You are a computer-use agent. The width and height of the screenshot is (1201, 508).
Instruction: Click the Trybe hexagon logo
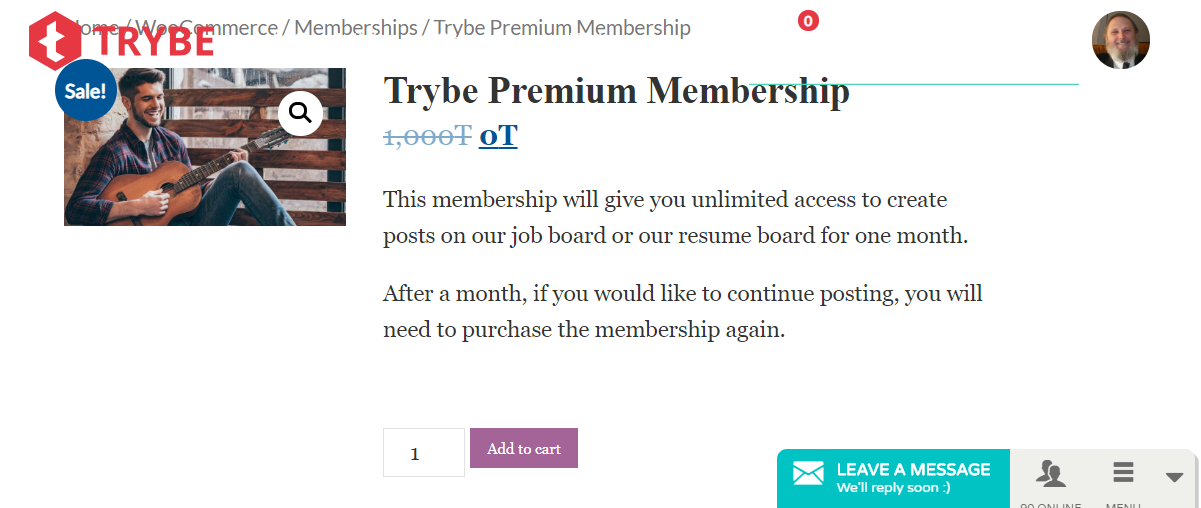click(x=55, y=42)
